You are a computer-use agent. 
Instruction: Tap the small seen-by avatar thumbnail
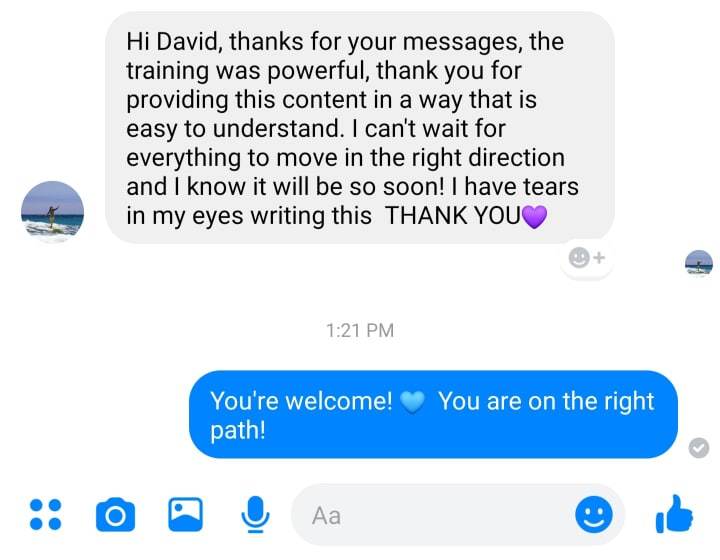(x=698, y=263)
